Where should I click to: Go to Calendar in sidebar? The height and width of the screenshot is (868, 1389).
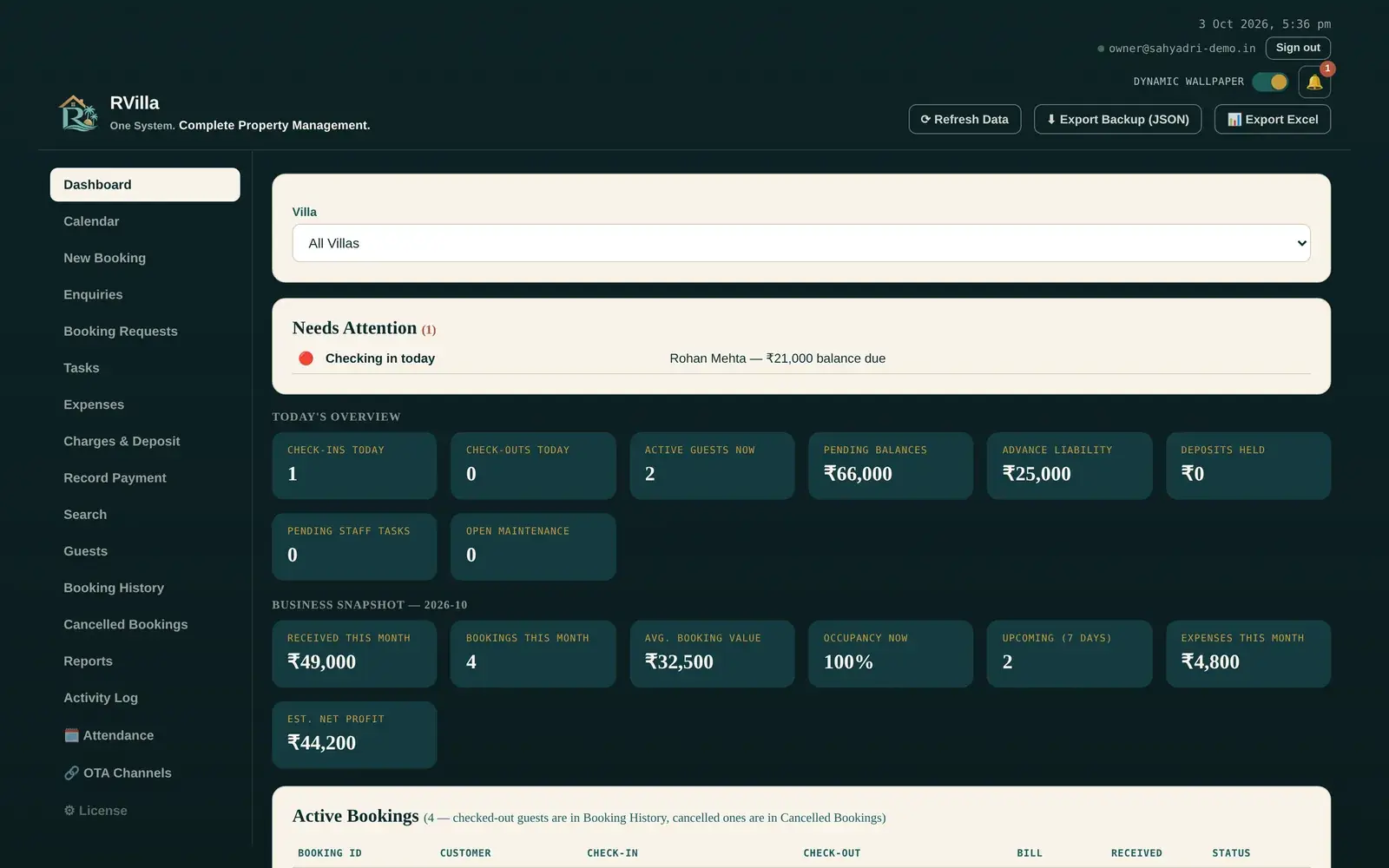coord(145,221)
